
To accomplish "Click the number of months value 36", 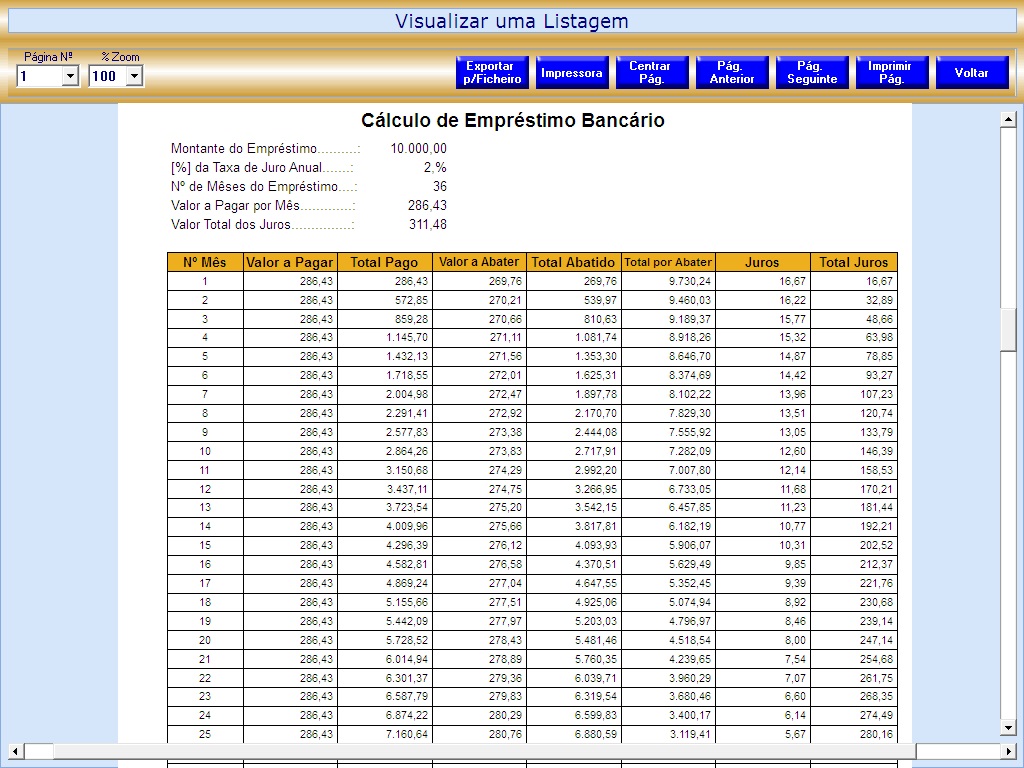I will coord(440,186).
